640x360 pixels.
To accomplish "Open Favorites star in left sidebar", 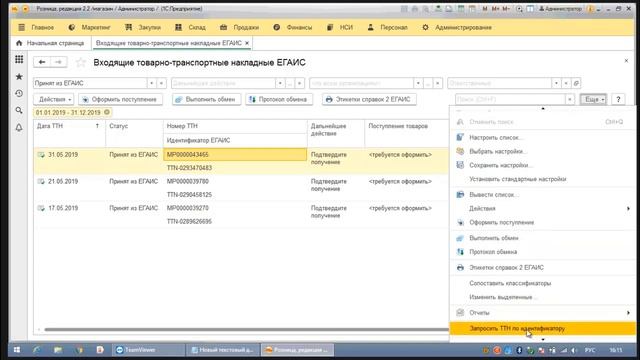I will (19, 77).
